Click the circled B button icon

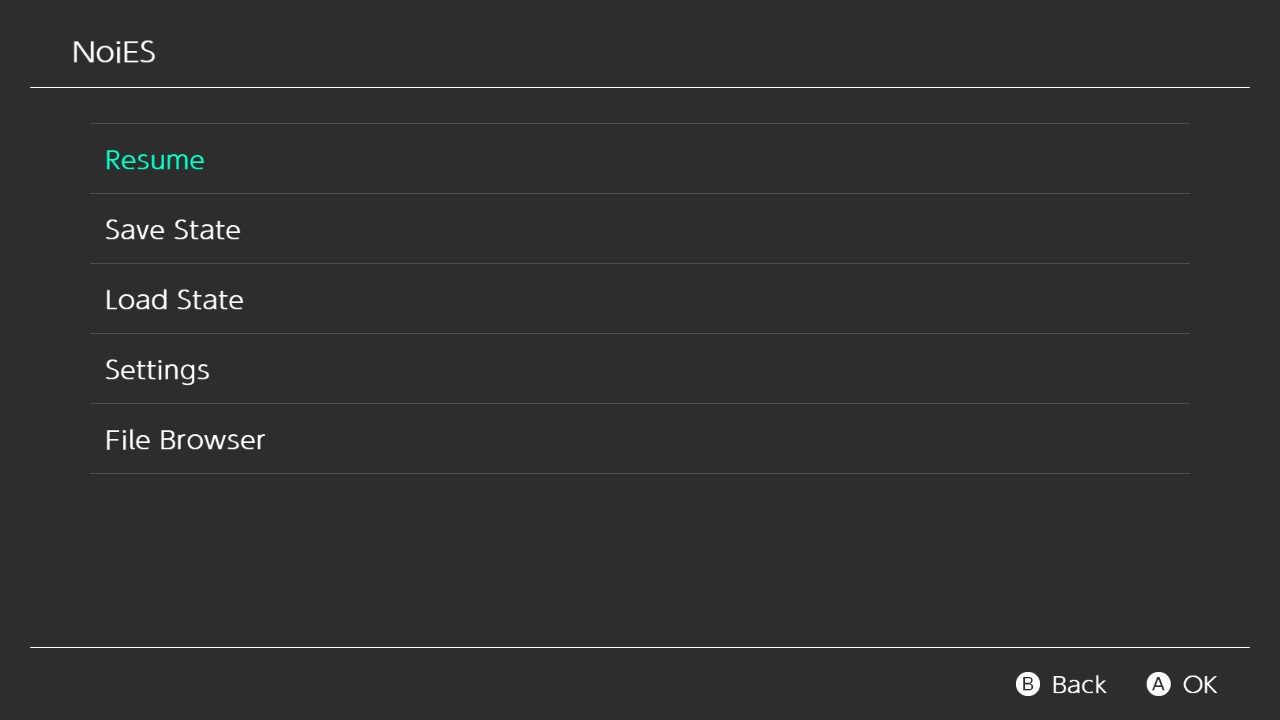coord(1028,684)
